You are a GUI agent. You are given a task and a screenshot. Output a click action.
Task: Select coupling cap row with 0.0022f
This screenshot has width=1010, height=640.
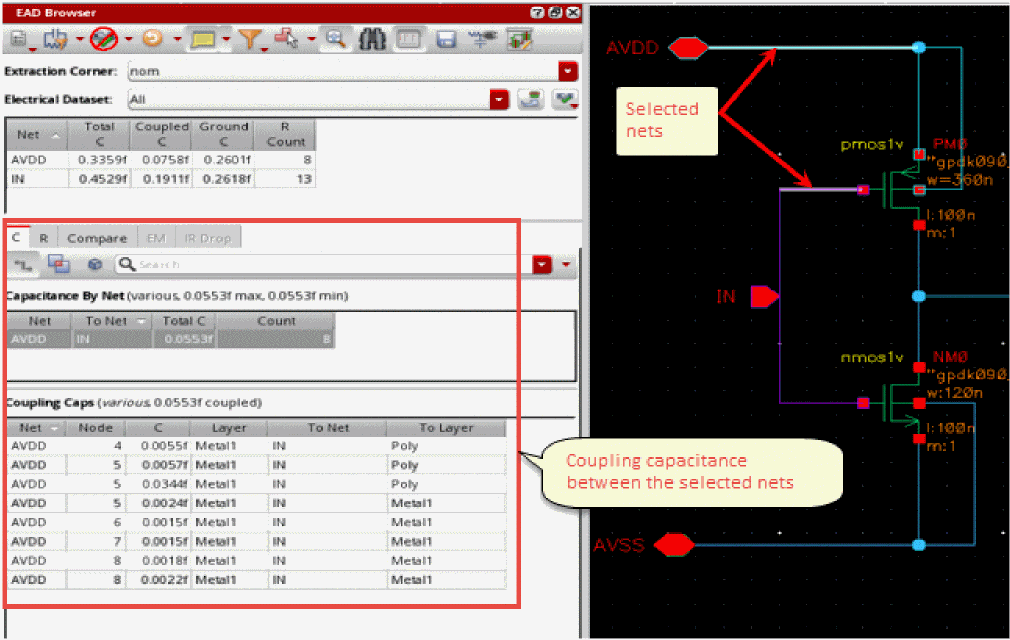coord(258,579)
